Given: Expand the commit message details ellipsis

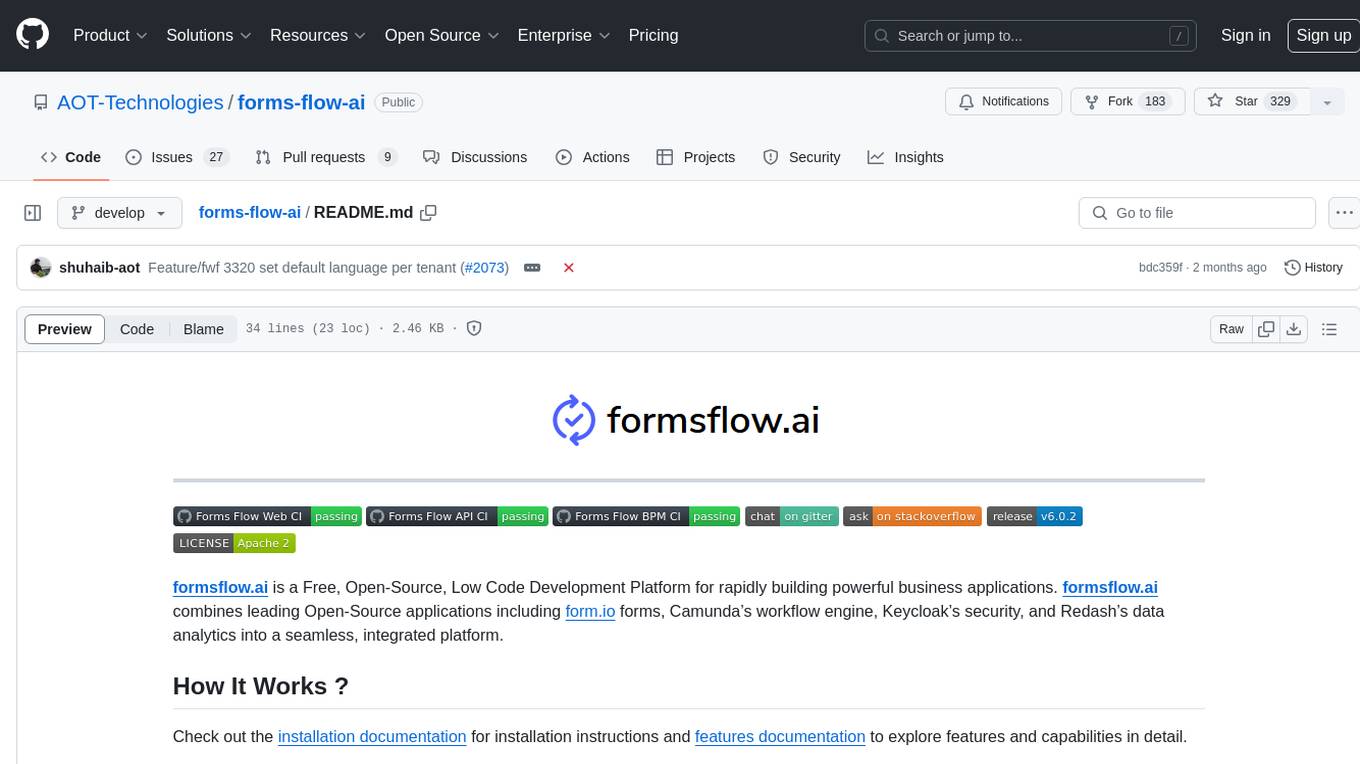Looking at the screenshot, I should [532, 268].
